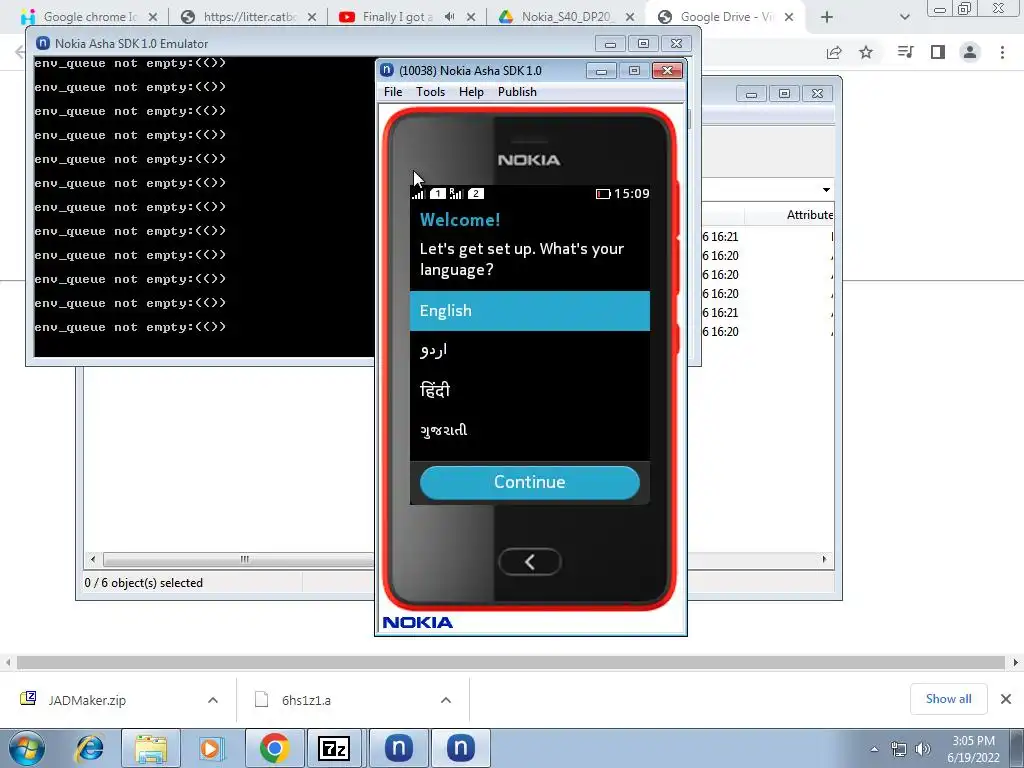The height and width of the screenshot is (768, 1024).
Task: Tap the phone's hardware back key
Action: [530, 562]
